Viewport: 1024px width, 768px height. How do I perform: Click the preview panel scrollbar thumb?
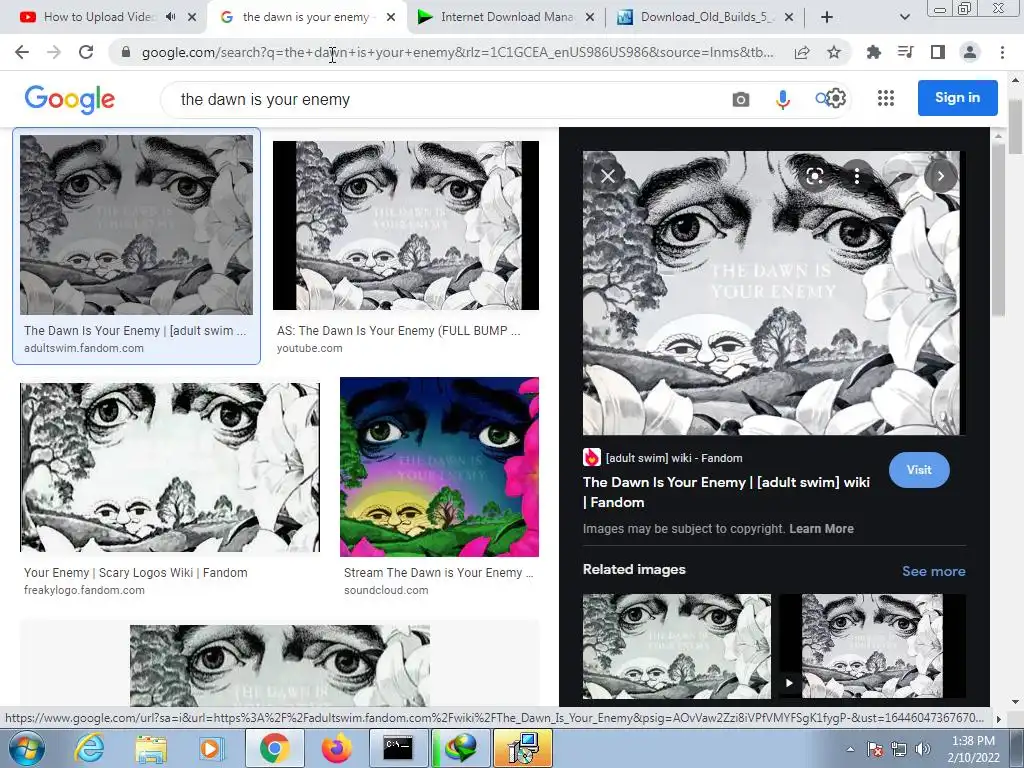[x=998, y=229]
